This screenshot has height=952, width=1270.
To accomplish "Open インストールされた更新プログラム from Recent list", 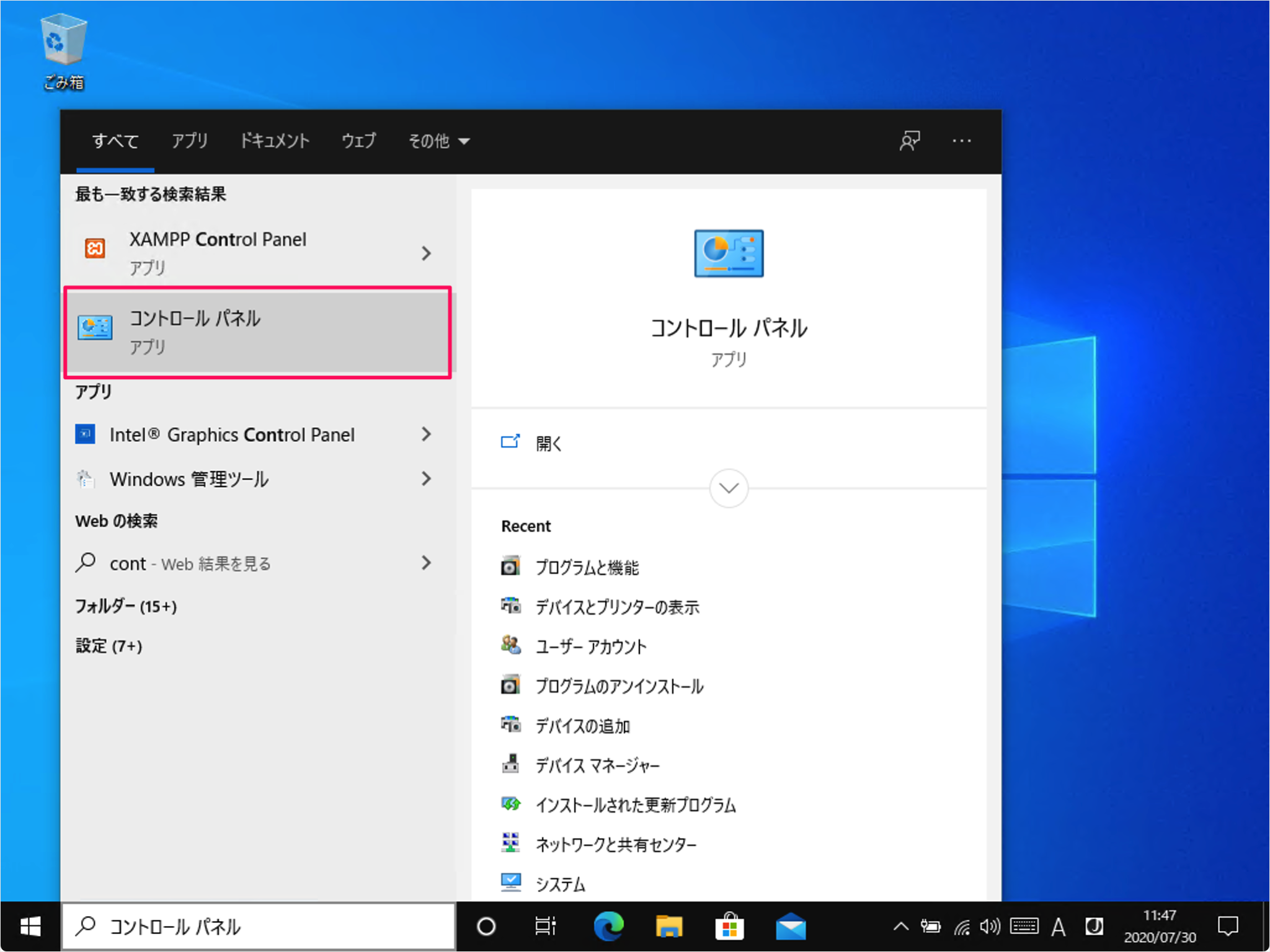I will point(636,804).
